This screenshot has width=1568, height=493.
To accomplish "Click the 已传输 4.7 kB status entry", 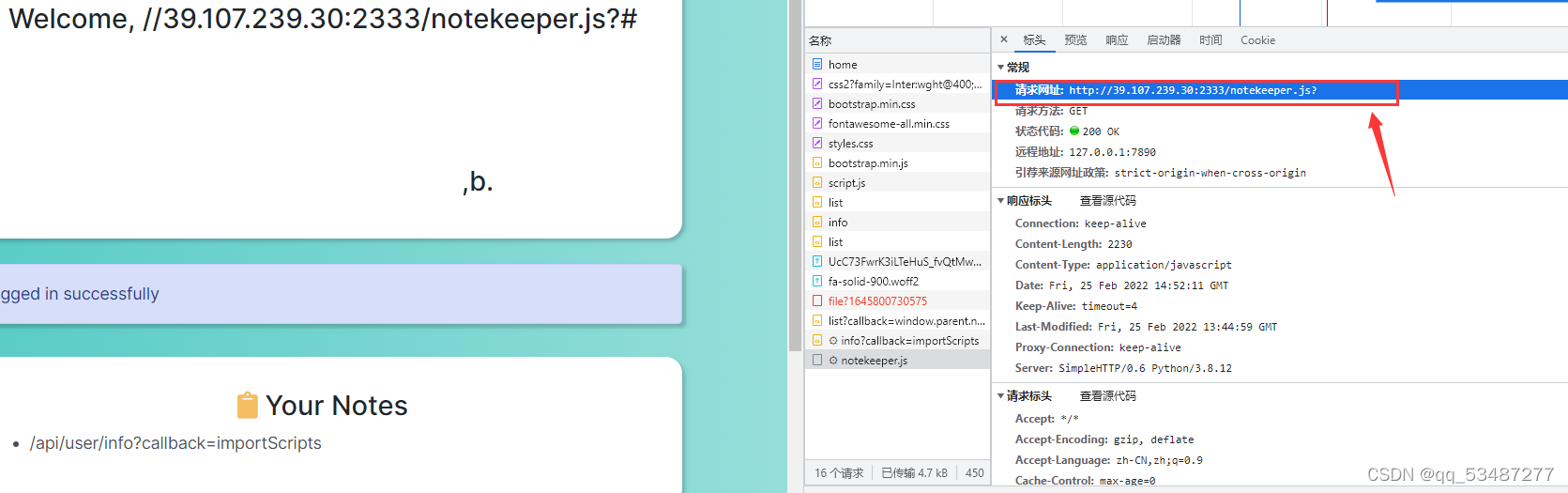I will tap(914, 473).
